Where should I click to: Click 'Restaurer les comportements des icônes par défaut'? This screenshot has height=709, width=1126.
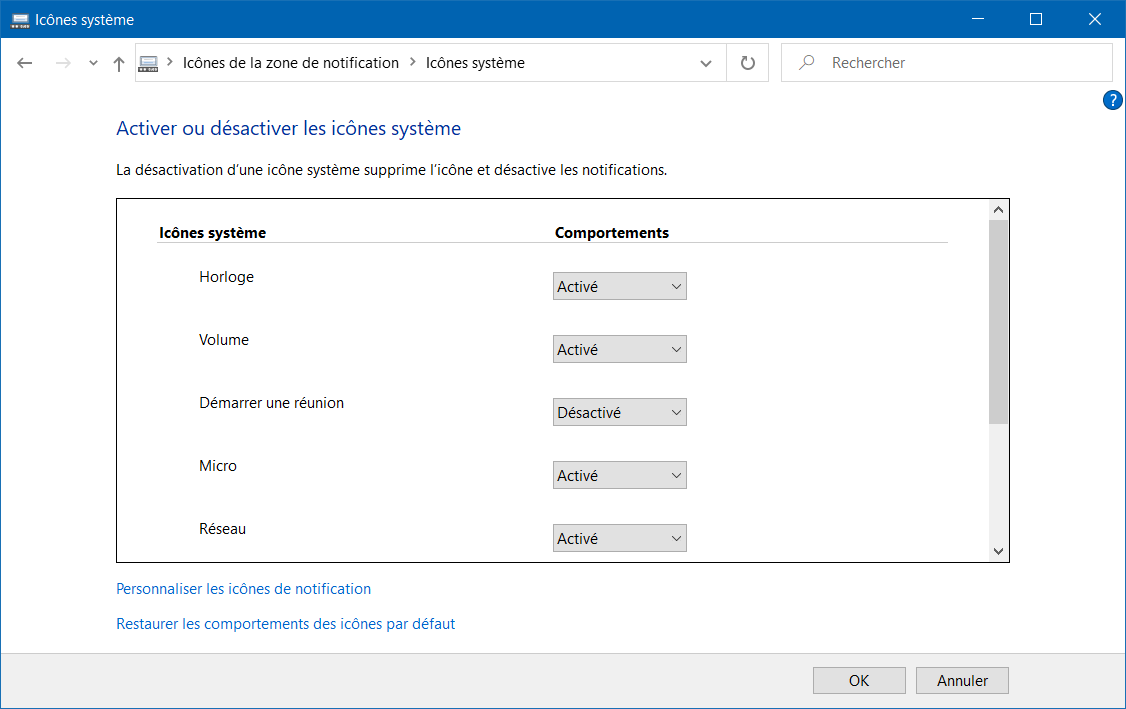pos(286,624)
